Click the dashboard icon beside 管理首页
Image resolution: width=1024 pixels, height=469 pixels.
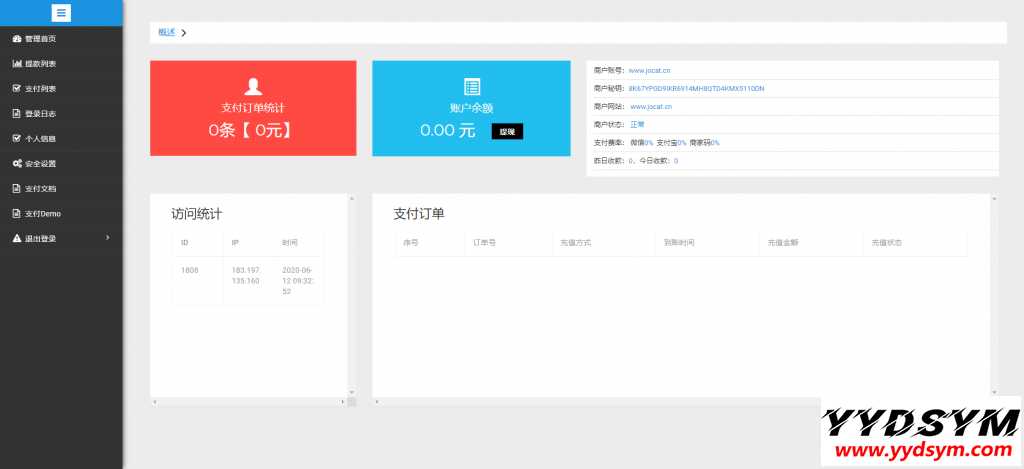[16, 39]
